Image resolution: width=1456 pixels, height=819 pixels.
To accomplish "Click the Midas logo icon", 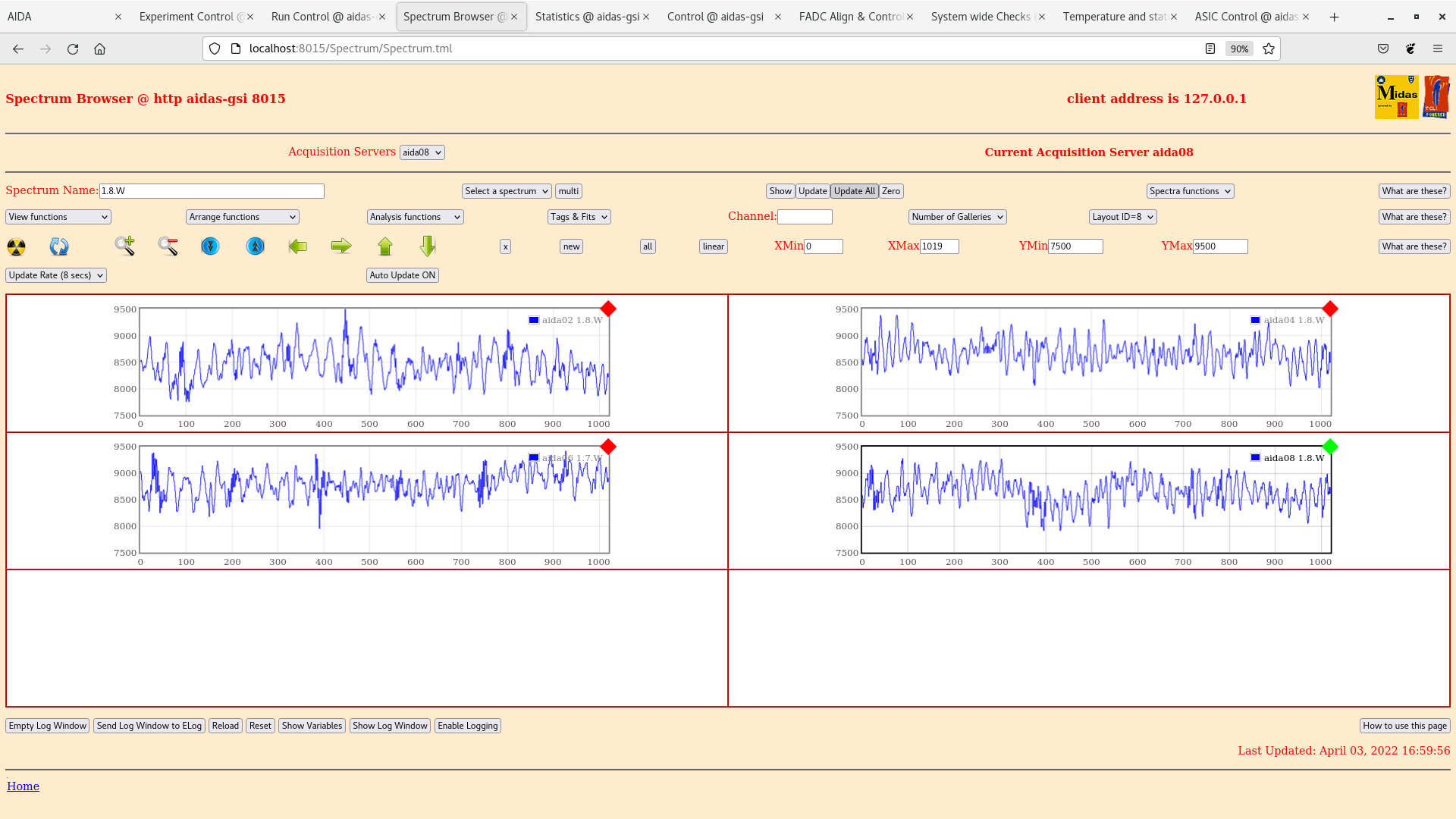I will point(1396,97).
